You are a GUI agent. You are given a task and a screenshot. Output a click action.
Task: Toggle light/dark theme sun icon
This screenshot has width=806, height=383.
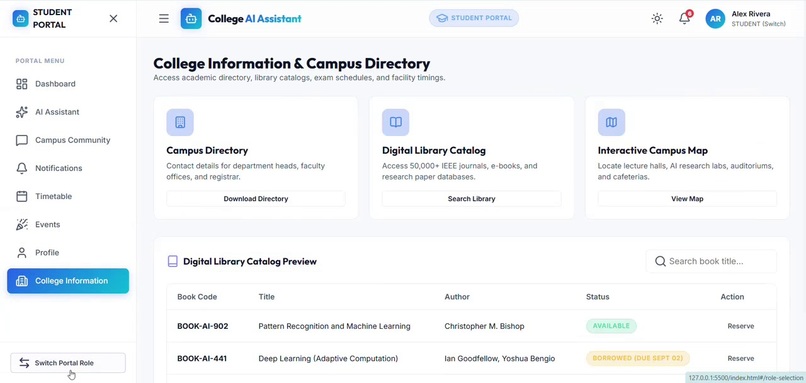point(657,19)
